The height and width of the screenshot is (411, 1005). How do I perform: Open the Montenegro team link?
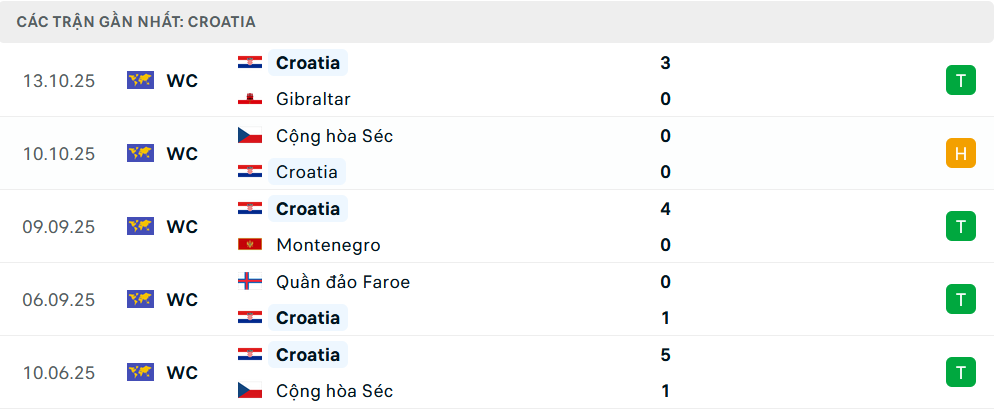point(328,245)
